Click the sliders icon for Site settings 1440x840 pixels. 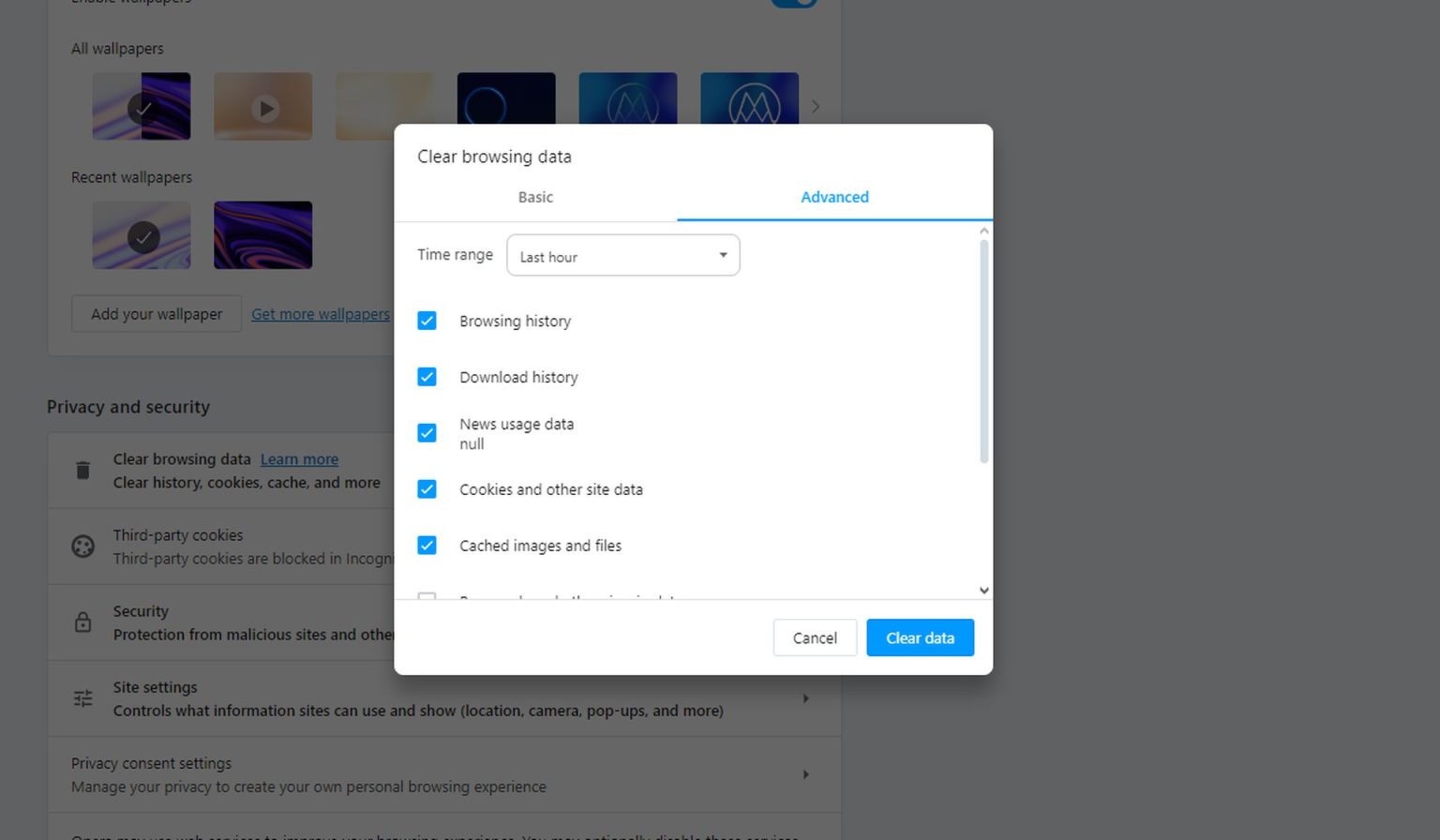(x=82, y=698)
